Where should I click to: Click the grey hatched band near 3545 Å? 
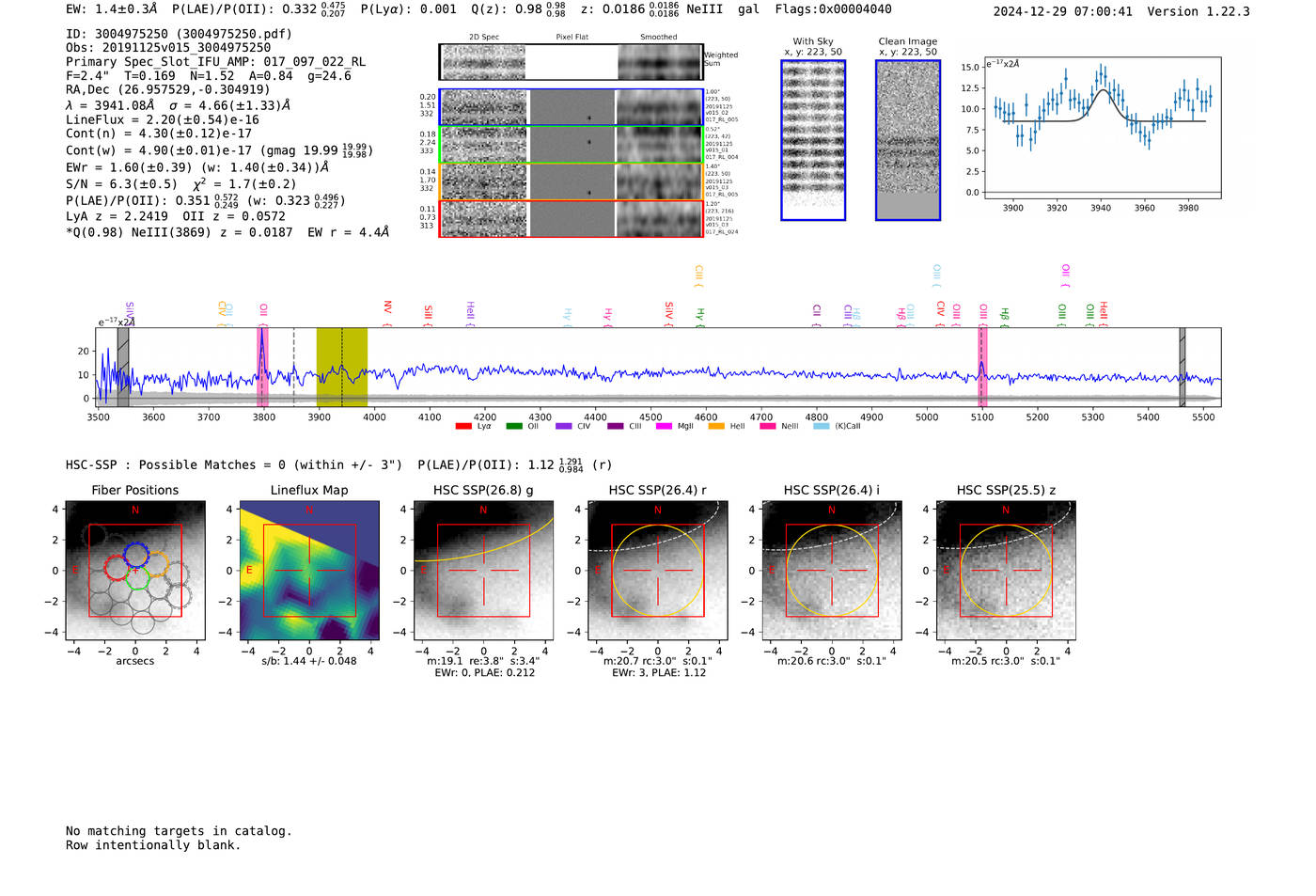click(123, 367)
